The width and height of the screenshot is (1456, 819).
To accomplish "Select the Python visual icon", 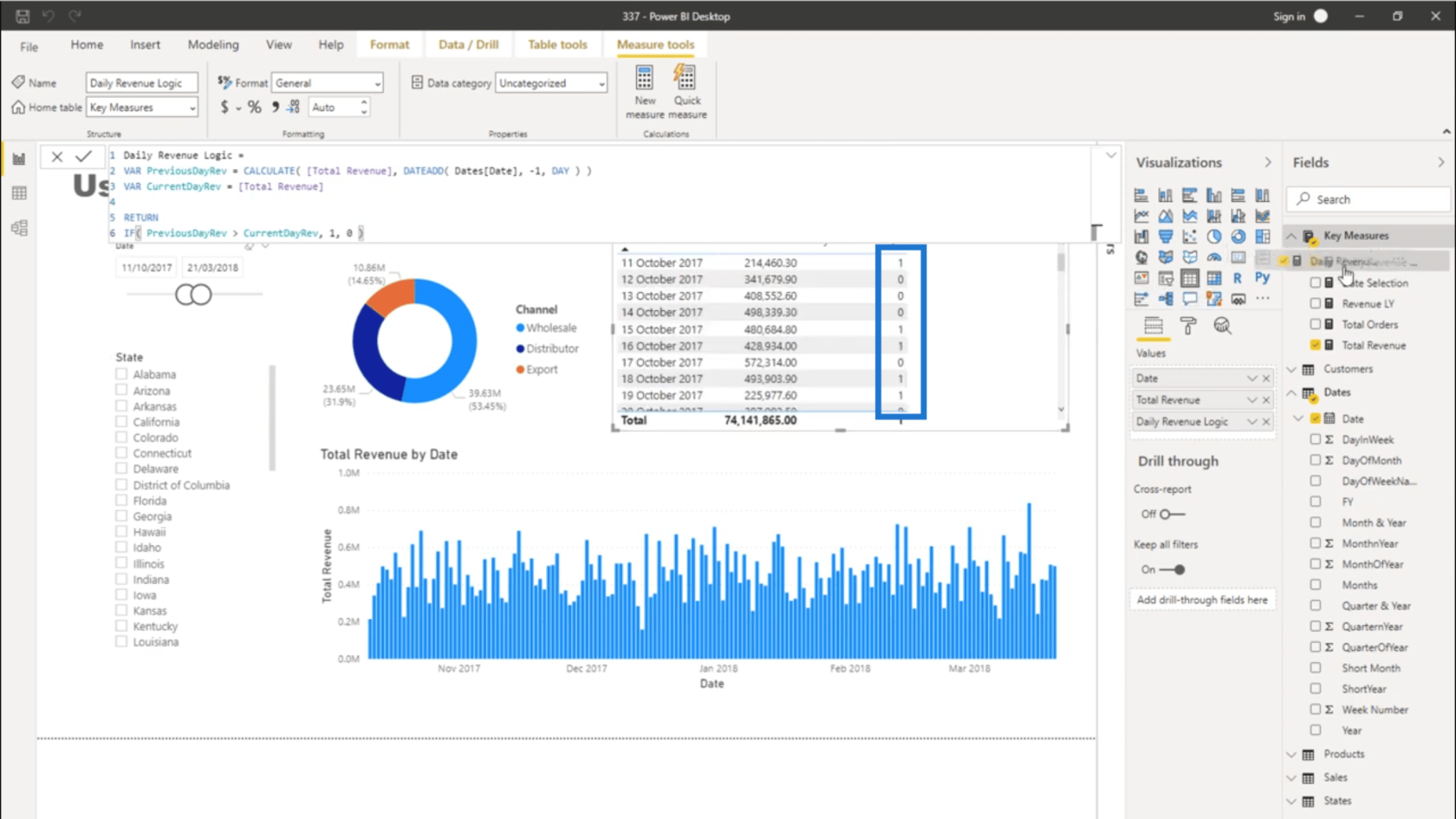I will click(1263, 278).
